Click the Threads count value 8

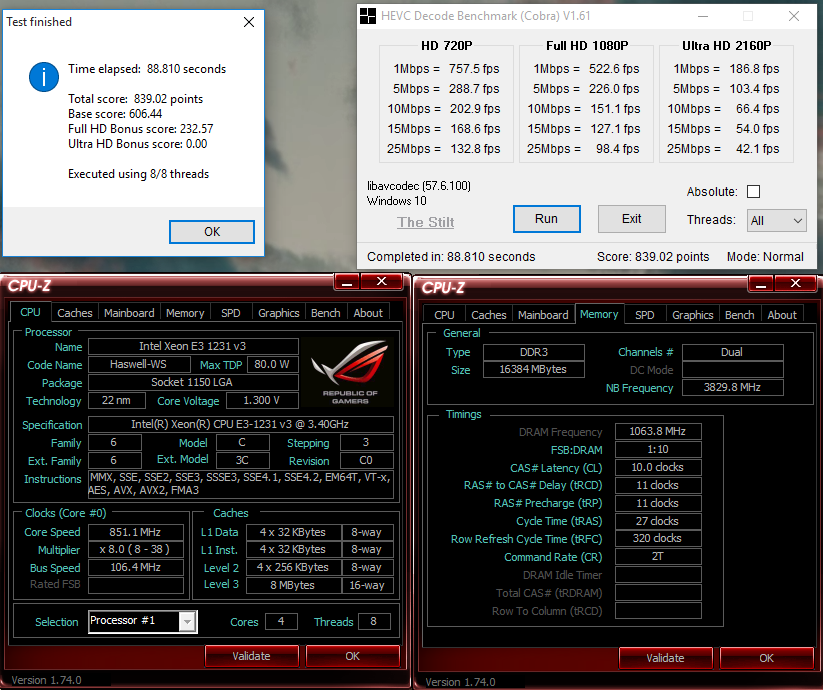(x=374, y=621)
